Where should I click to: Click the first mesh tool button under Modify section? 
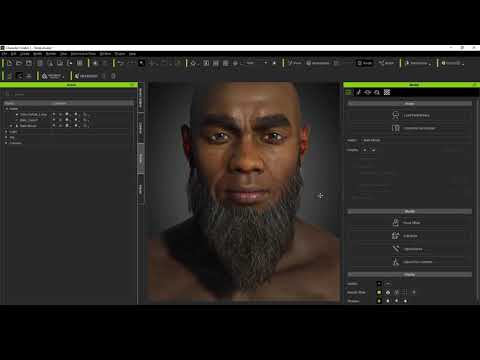[x=410, y=222]
